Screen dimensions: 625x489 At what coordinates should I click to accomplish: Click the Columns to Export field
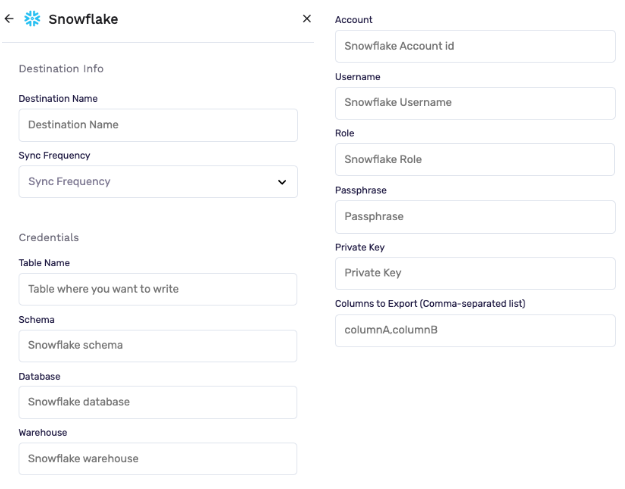pyautogui.click(x=475, y=330)
